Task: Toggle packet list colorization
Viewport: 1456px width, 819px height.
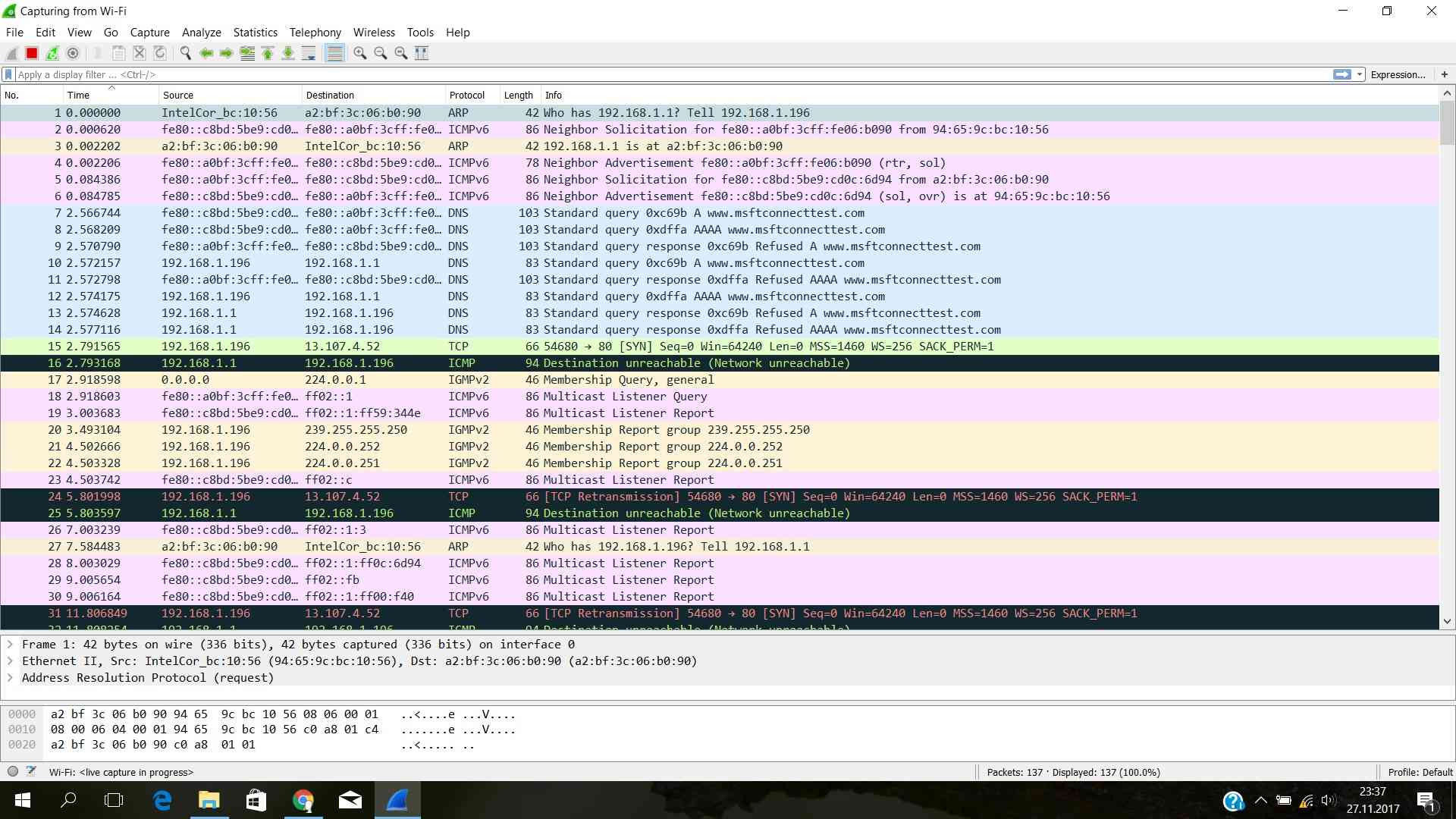Action: 334,53
